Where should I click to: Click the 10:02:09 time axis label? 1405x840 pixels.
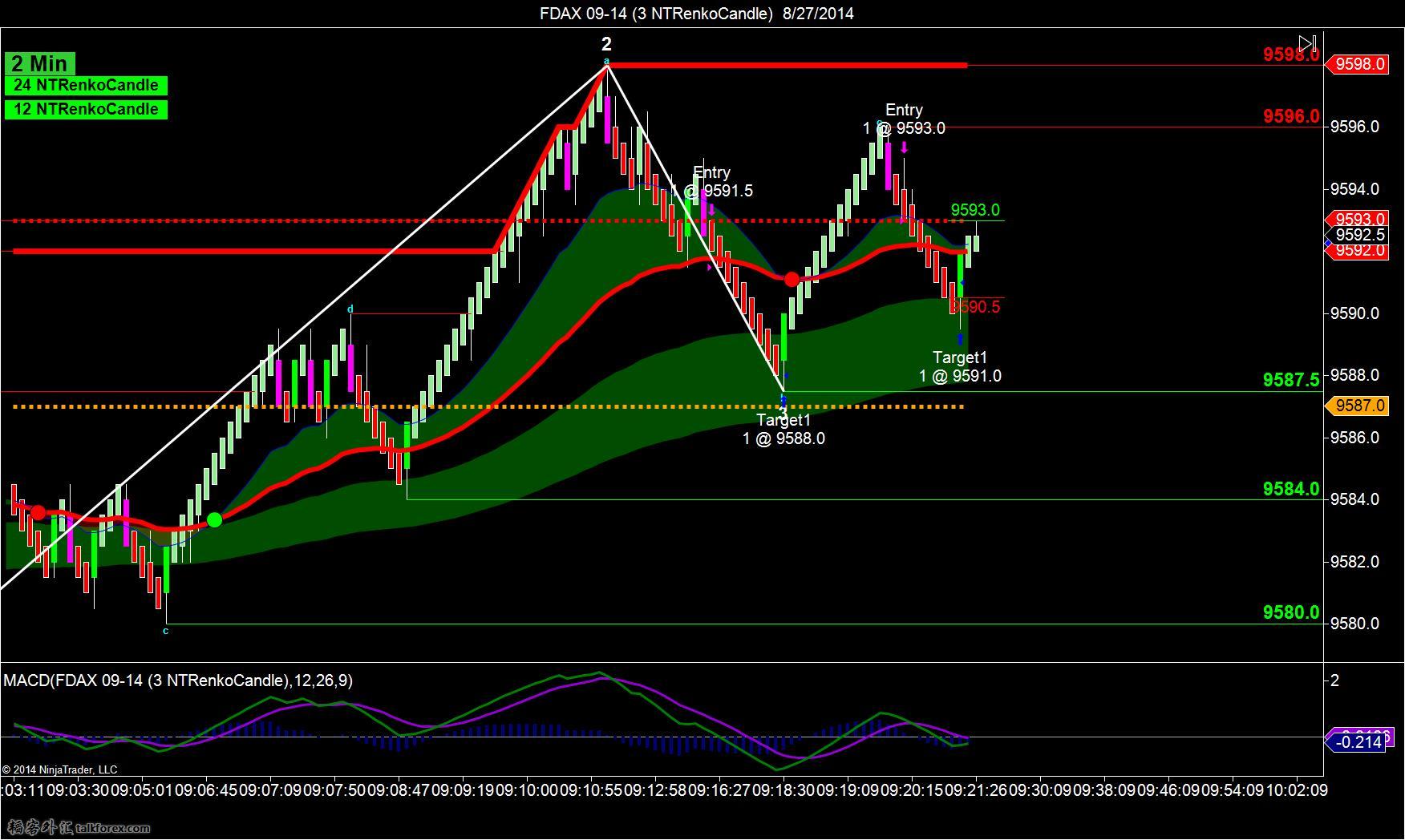[x=1296, y=790]
